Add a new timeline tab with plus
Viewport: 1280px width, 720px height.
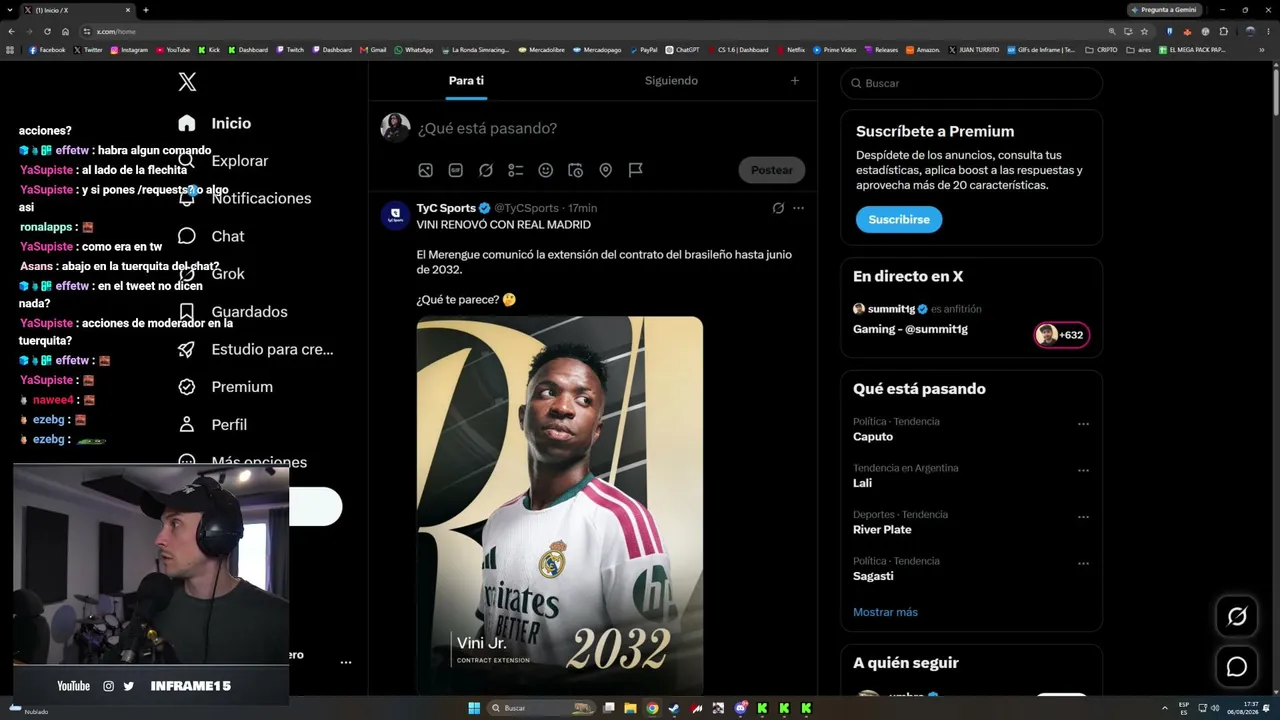tap(795, 81)
